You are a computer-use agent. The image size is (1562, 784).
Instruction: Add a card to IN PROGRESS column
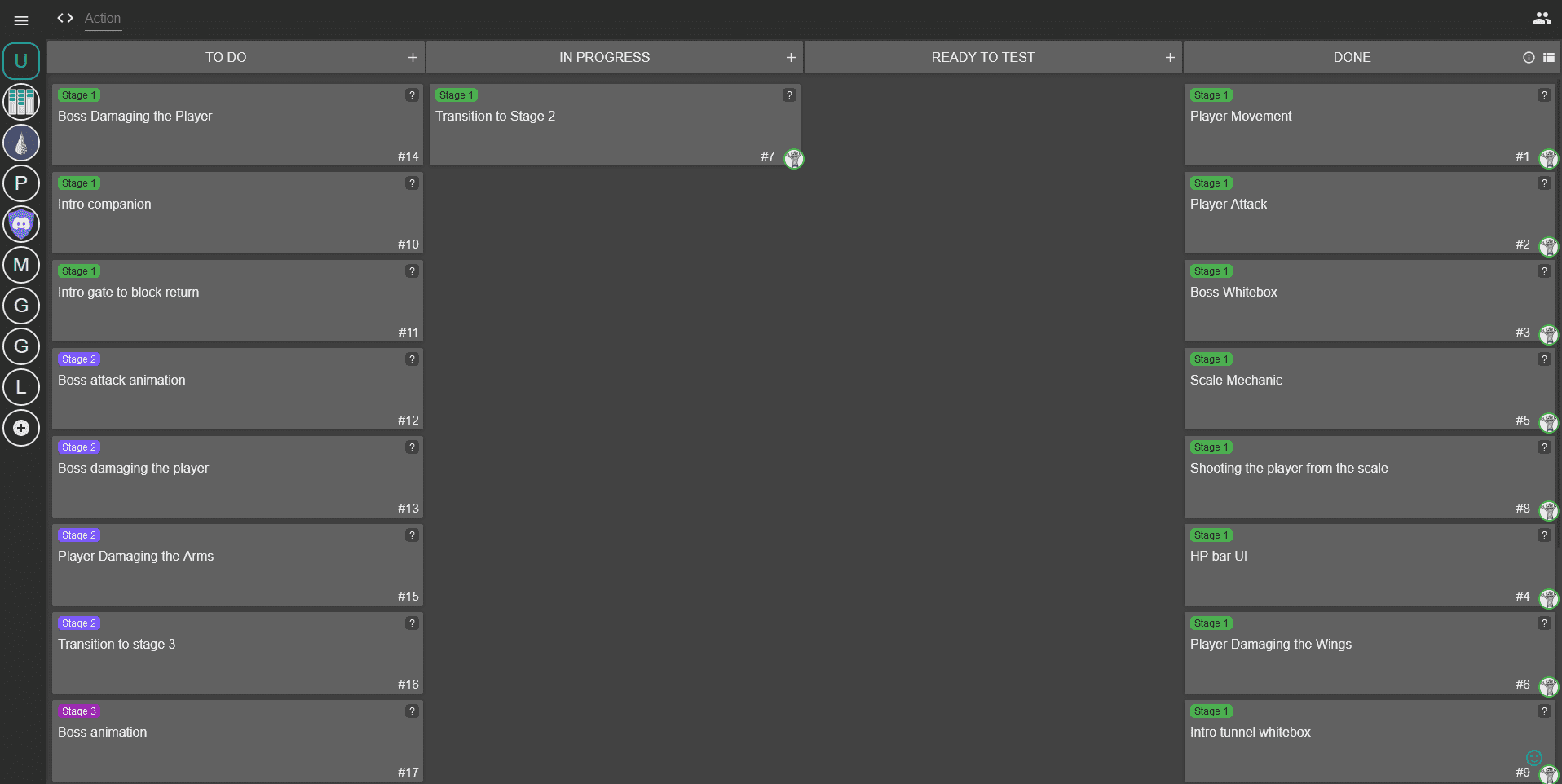pyautogui.click(x=791, y=58)
